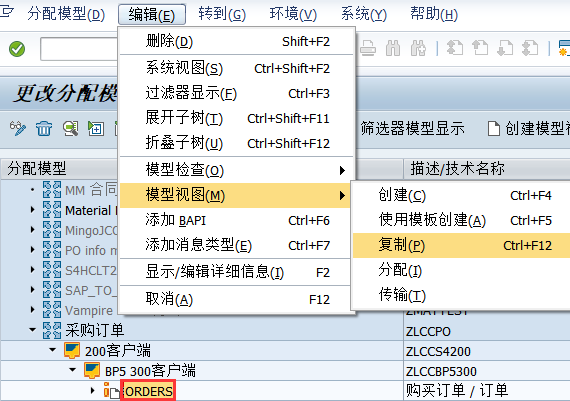Screen dimensions: 570x401
Task: Choose 取消(A) in Edit menu
Action: (236, 299)
